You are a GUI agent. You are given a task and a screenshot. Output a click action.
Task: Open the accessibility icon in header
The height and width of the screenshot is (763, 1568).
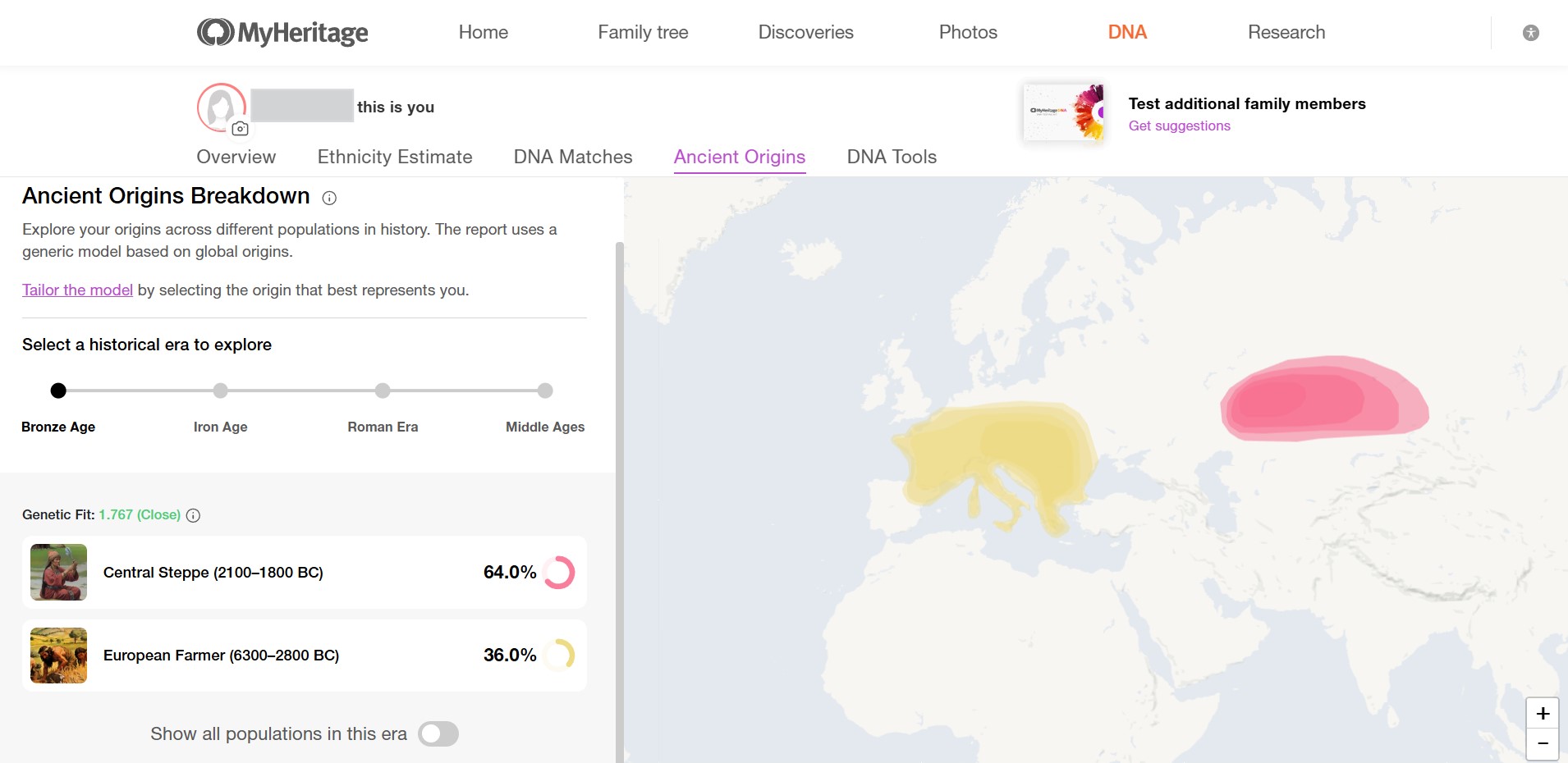(1530, 33)
